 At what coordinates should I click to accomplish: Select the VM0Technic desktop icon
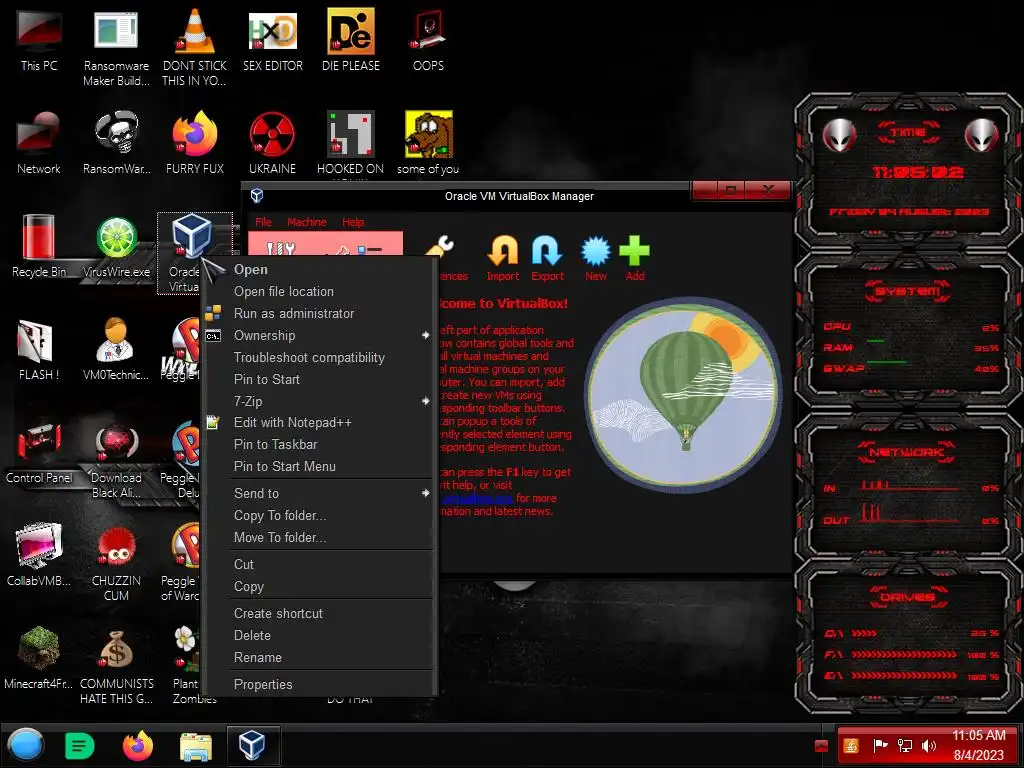tap(116, 349)
